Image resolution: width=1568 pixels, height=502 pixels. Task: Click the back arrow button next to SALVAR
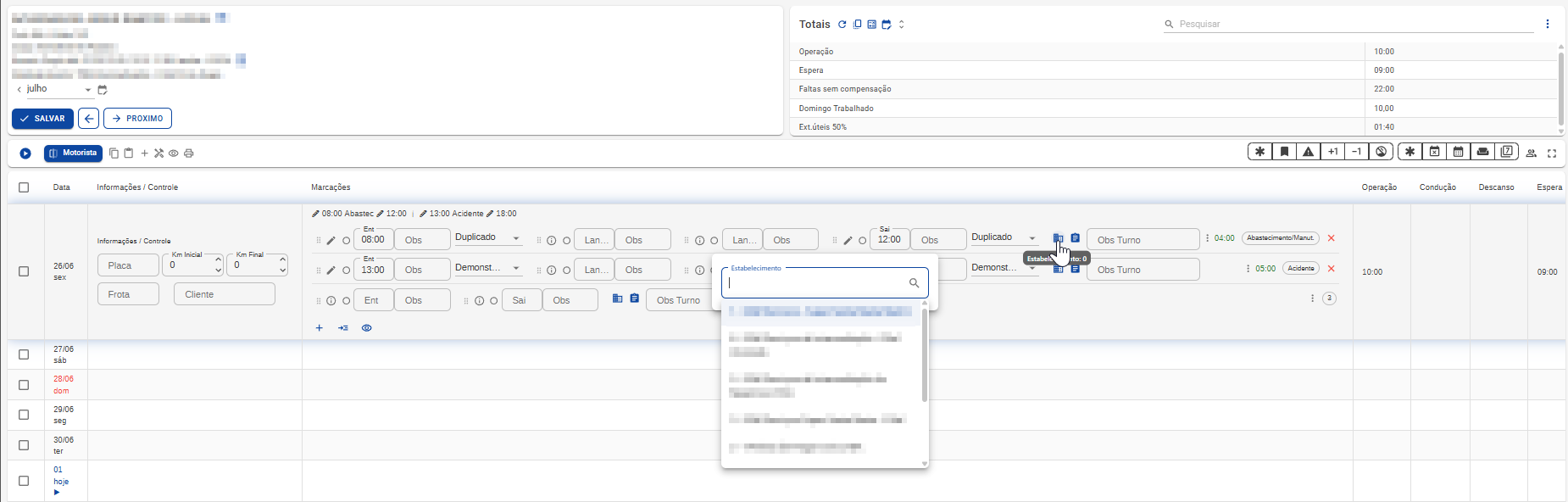pos(89,119)
